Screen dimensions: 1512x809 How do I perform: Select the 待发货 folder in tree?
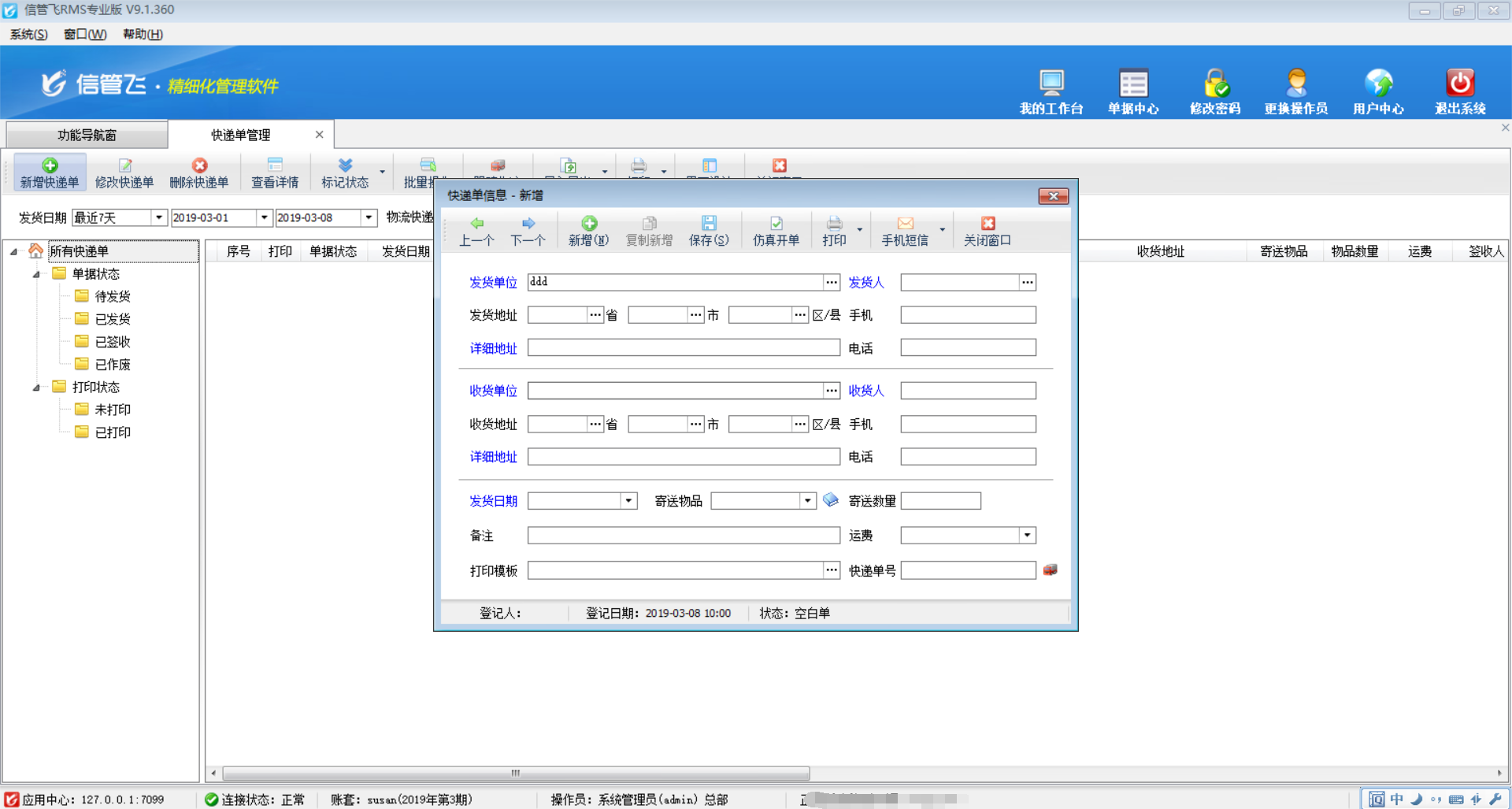(112, 297)
